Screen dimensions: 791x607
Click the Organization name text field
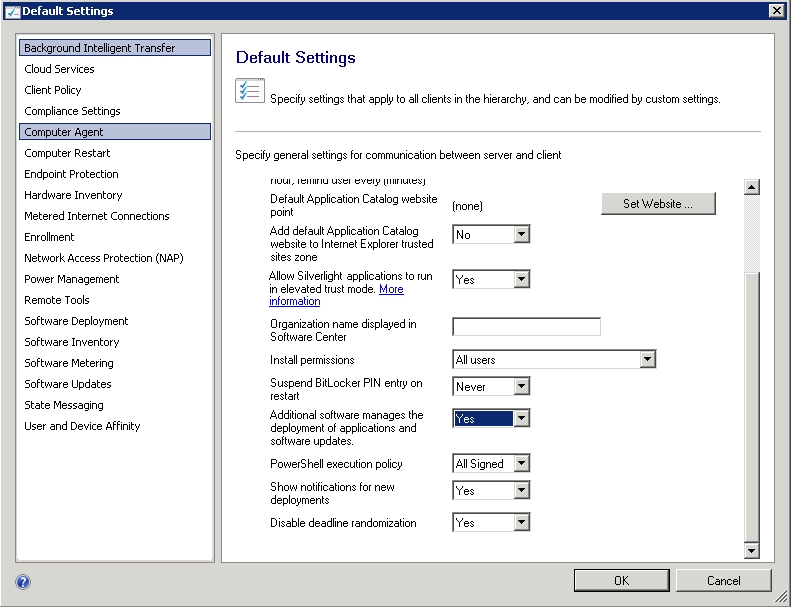[x=526, y=327]
